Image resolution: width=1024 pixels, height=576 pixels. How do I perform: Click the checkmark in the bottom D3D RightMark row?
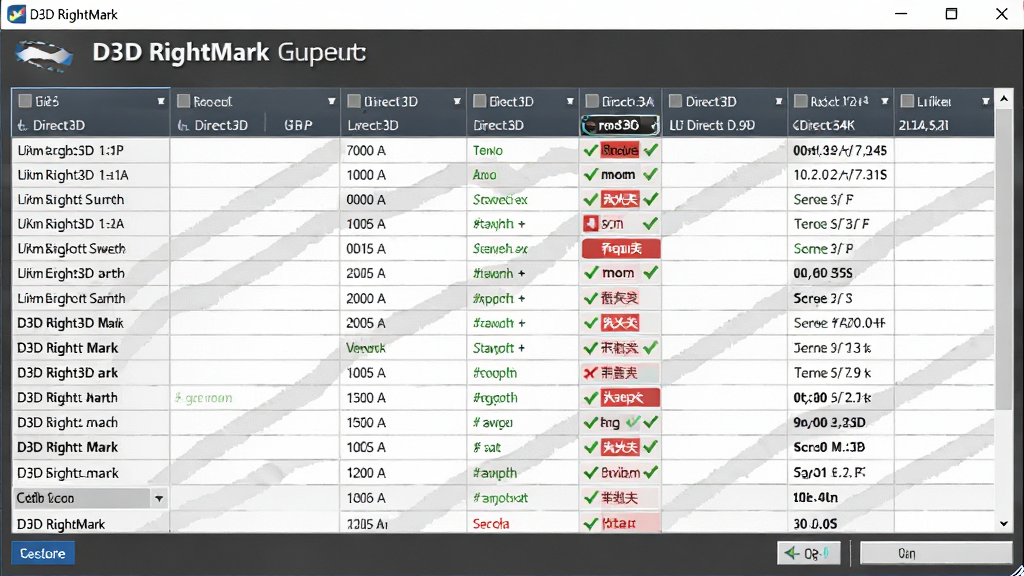click(590, 524)
